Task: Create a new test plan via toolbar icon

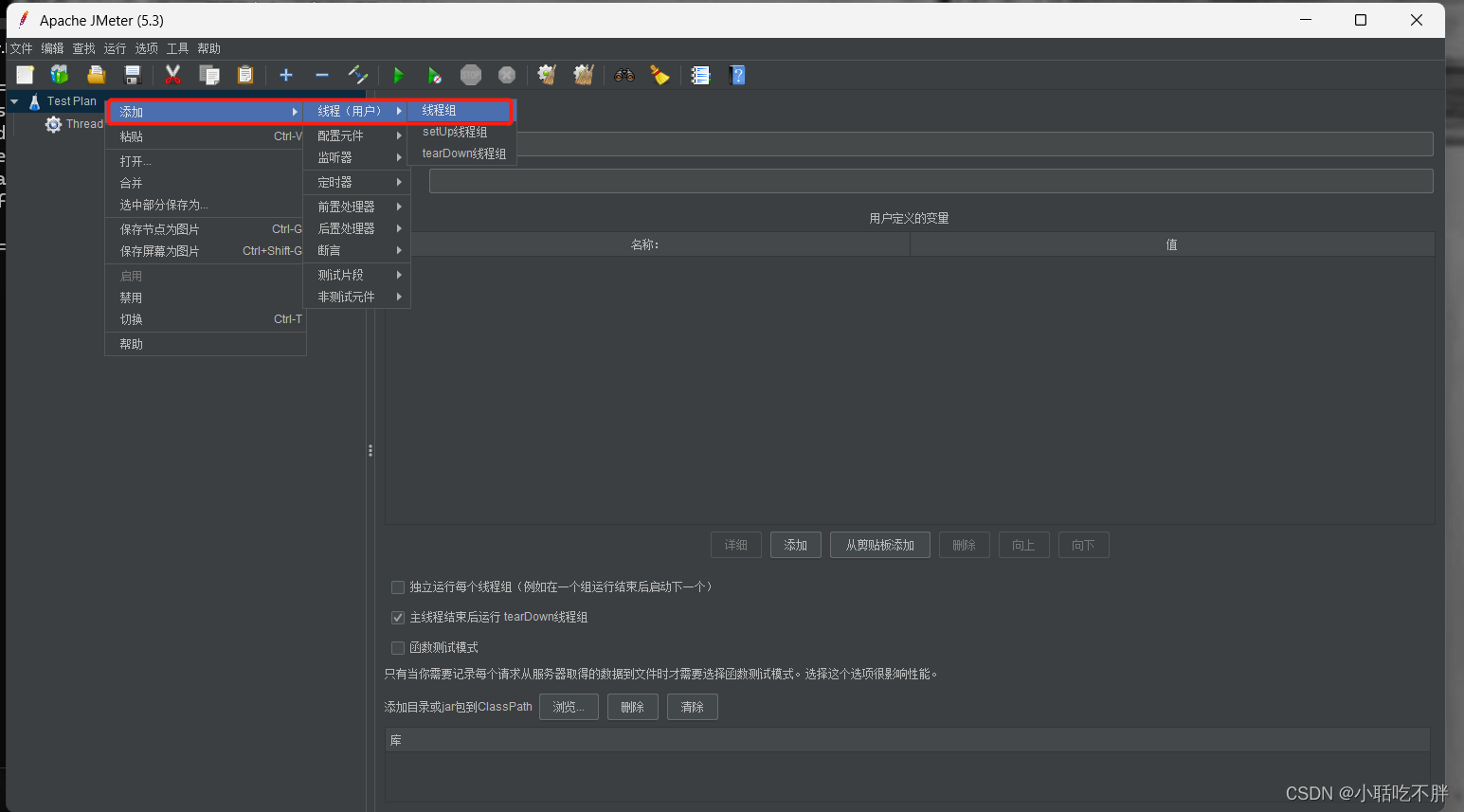Action: point(25,75)
